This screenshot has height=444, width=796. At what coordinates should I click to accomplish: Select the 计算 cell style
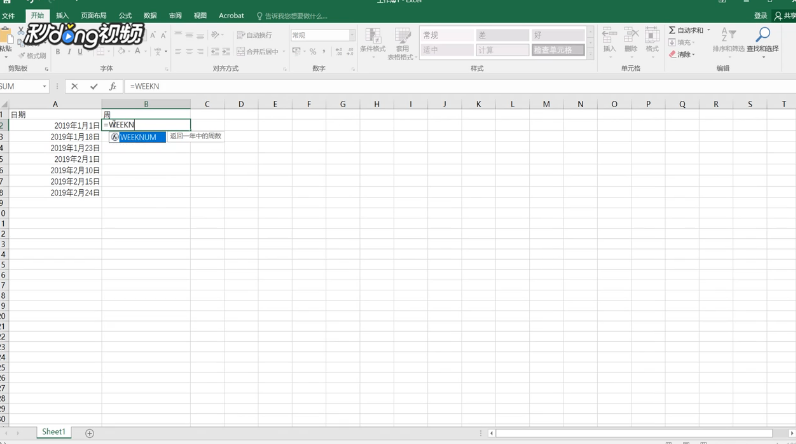[x=502, y=50]
